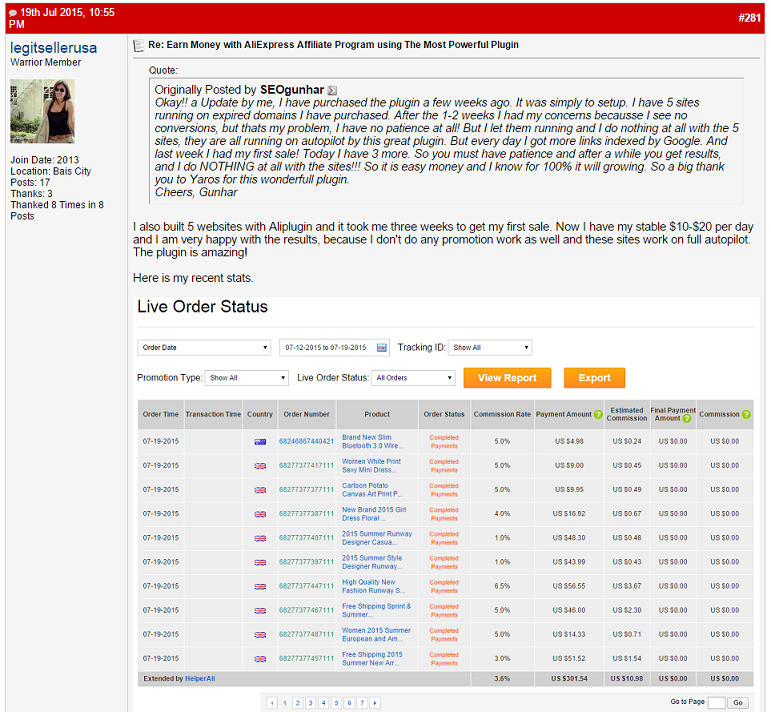Open order number 68277377377111

pos(306,490)
